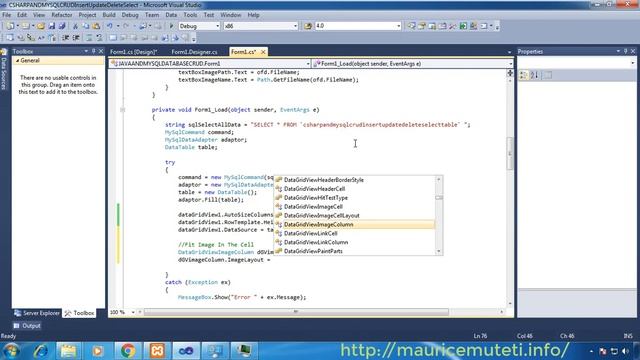Open the Form1_Load member dropdown
The height and width of the screenshot is (360, 640).
(x=510, y=64)
